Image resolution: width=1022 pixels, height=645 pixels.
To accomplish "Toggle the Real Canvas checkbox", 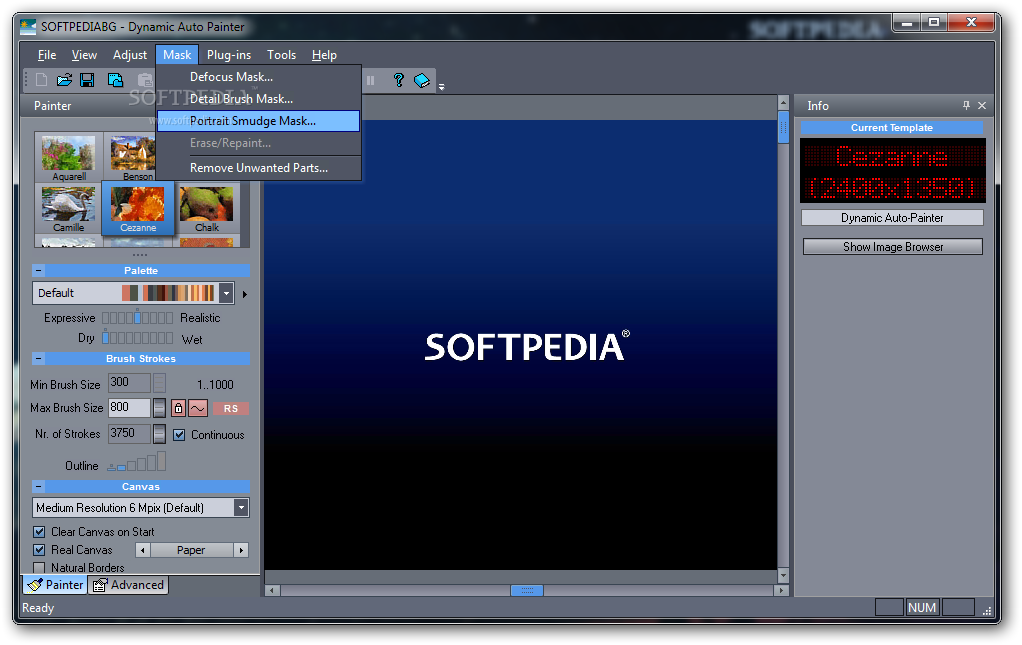I will point(39,550).
